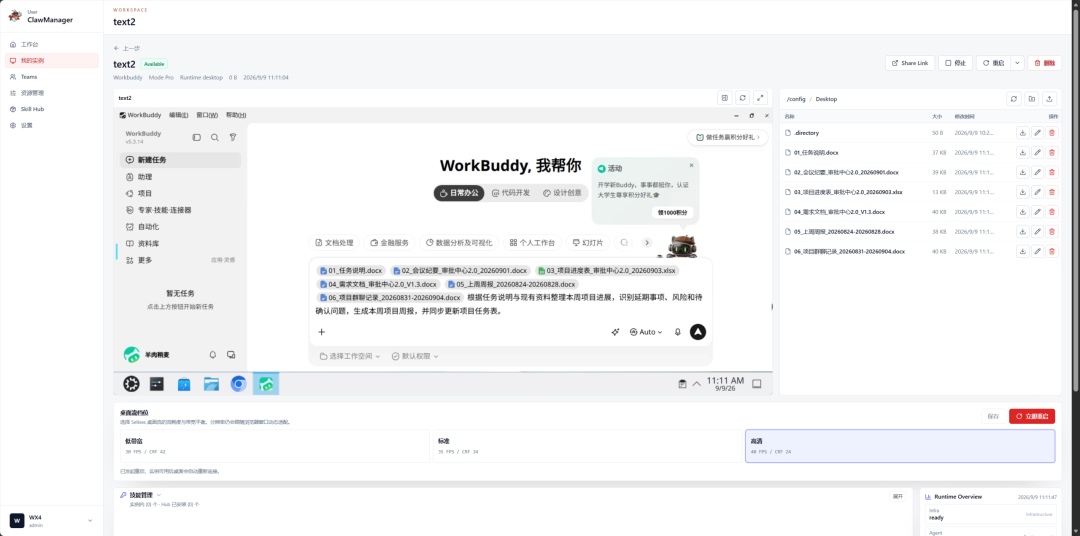Switch to 日常办公 mode tab
The image size is (1080, 536).
pyautogui.click(x=459, y=193)
